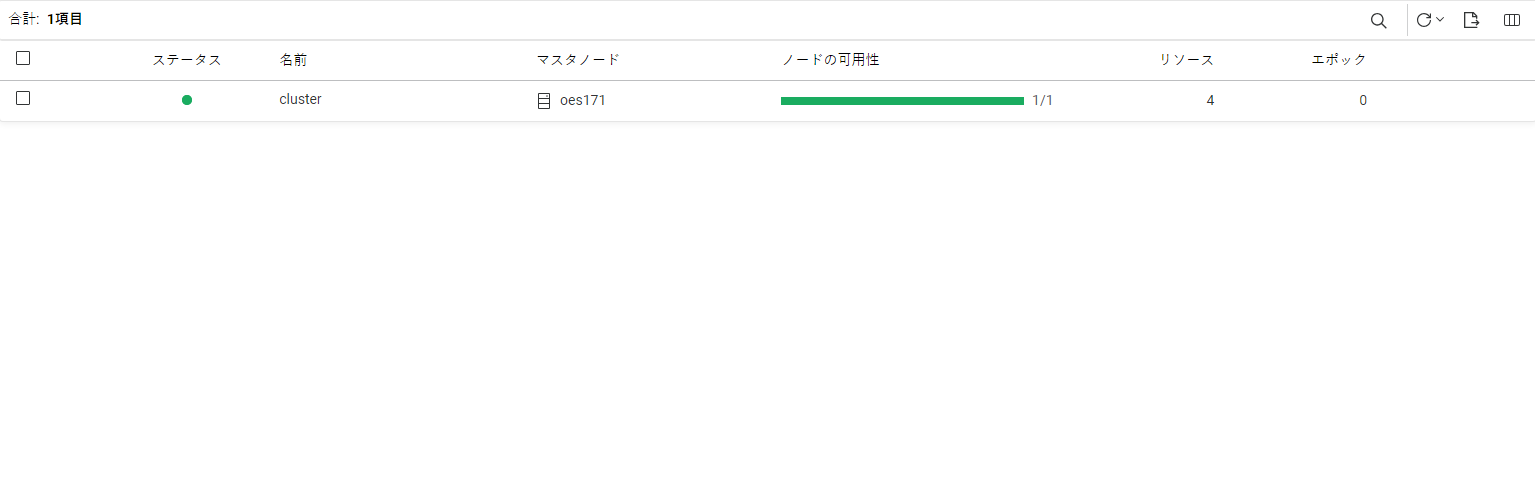Check the checkbox for the cluster row
The height and width of the screenshot is (484, 1535).
pyautogui.click(x=23, y=99)
